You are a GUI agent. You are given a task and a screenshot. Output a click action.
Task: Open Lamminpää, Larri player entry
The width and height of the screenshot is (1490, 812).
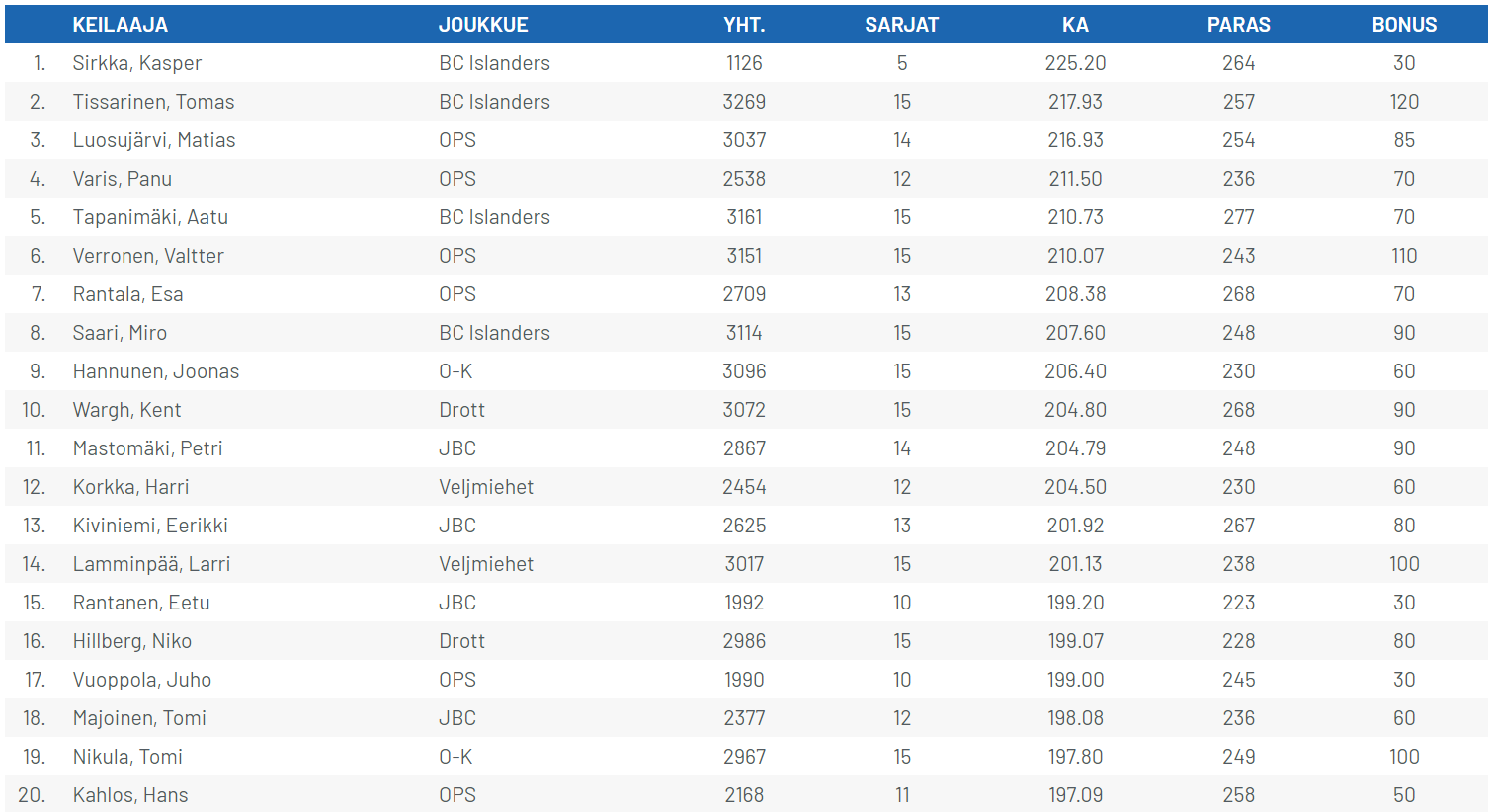pos(151,564)
